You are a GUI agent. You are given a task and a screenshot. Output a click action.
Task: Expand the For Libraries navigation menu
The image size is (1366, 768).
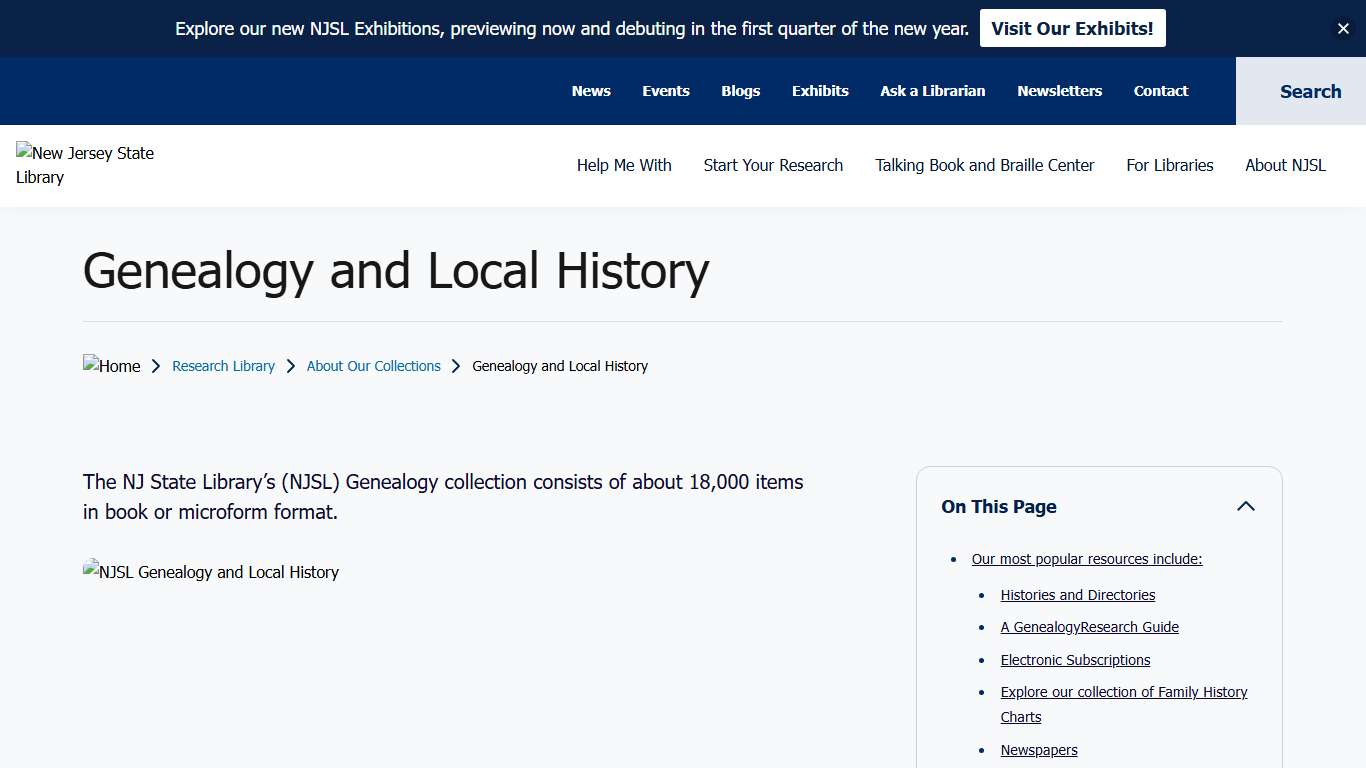1169,165
